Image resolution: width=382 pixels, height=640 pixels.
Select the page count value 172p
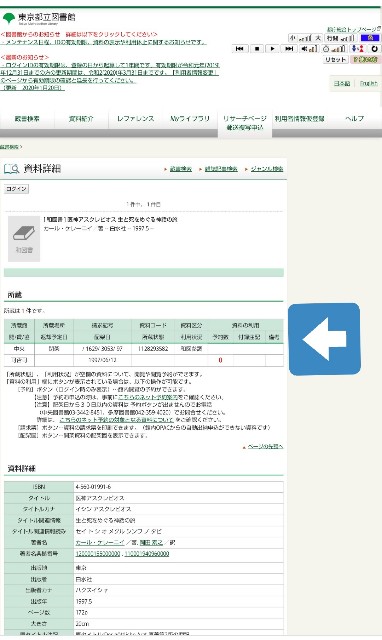pos(82,613)
